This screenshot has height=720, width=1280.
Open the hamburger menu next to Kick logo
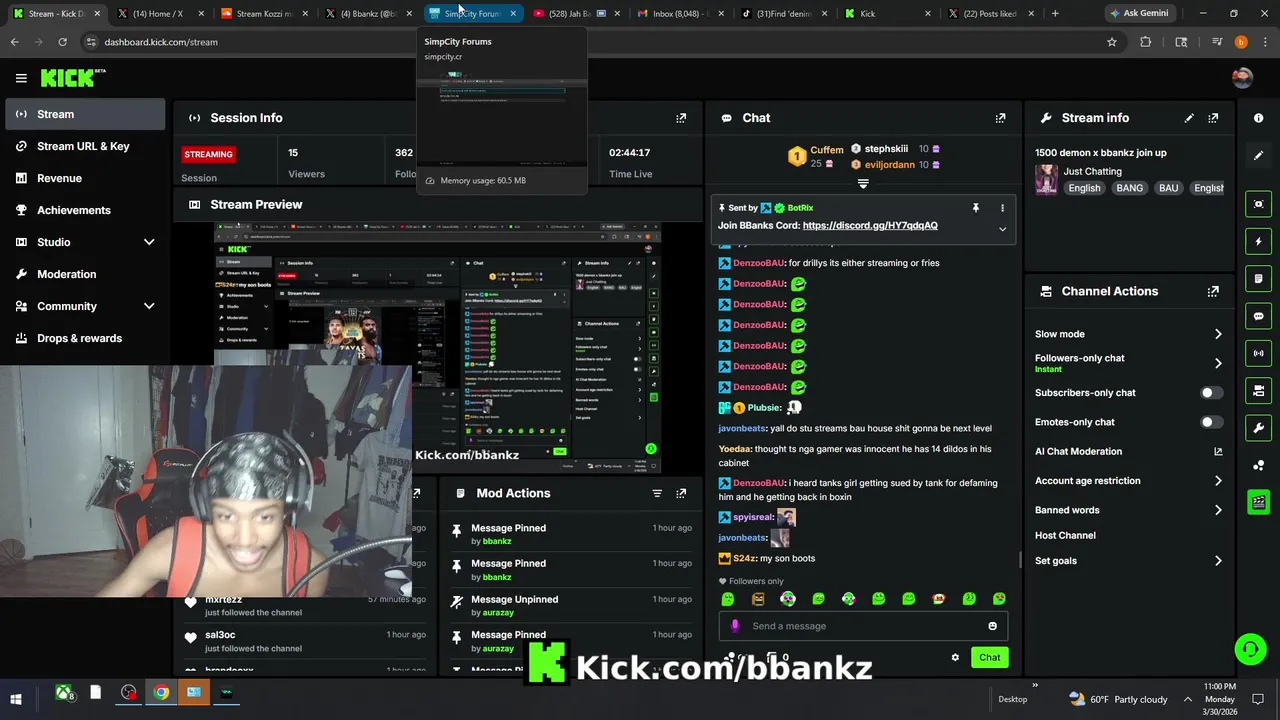point(21,78)
